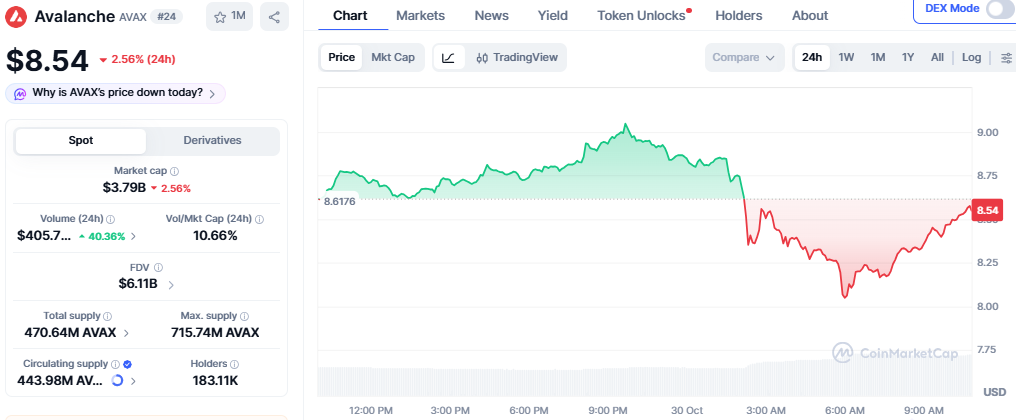Expand Circulating supply details chevron
The image size is (1016, 420).
pos(133,381)
